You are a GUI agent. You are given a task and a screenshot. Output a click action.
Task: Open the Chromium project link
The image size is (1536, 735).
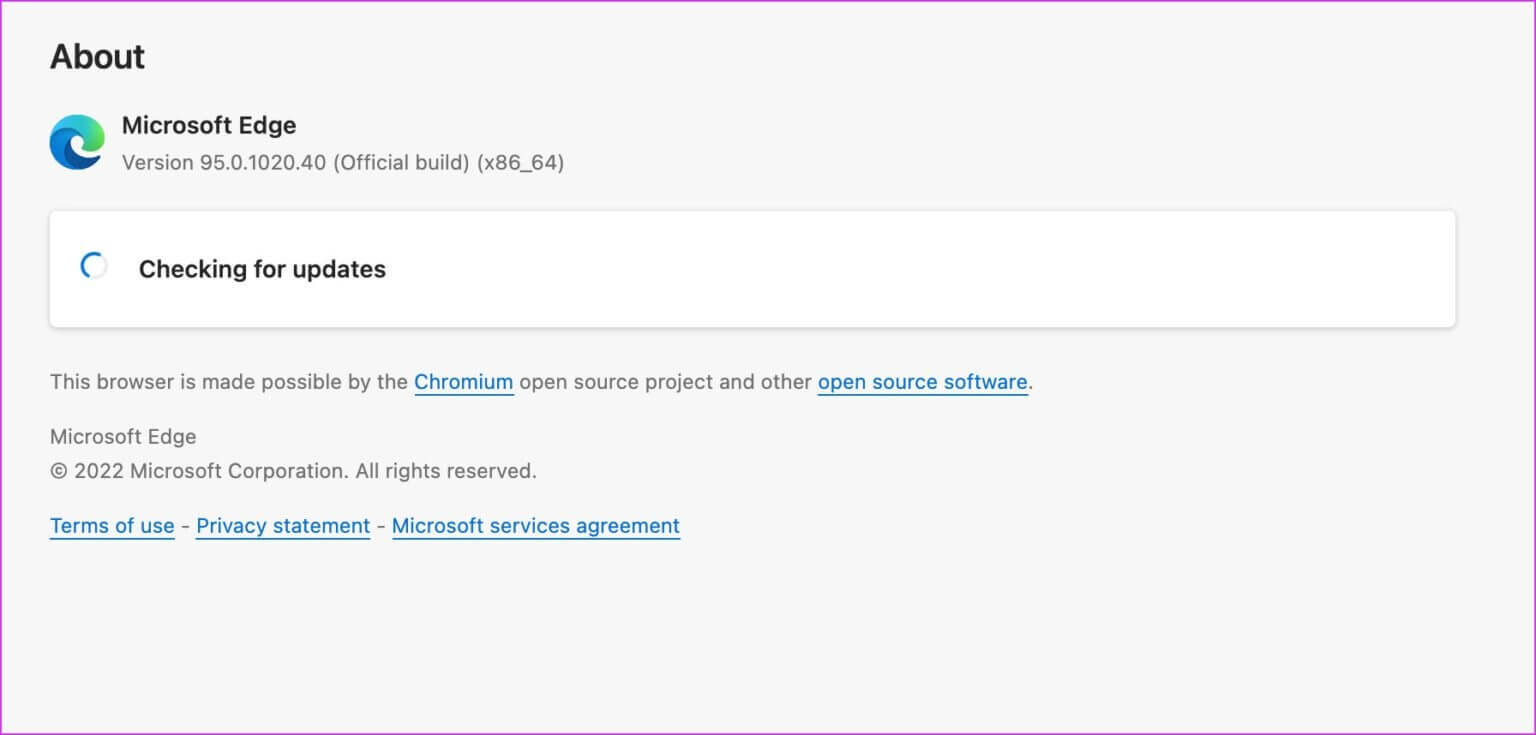click(x=463, y=382)
